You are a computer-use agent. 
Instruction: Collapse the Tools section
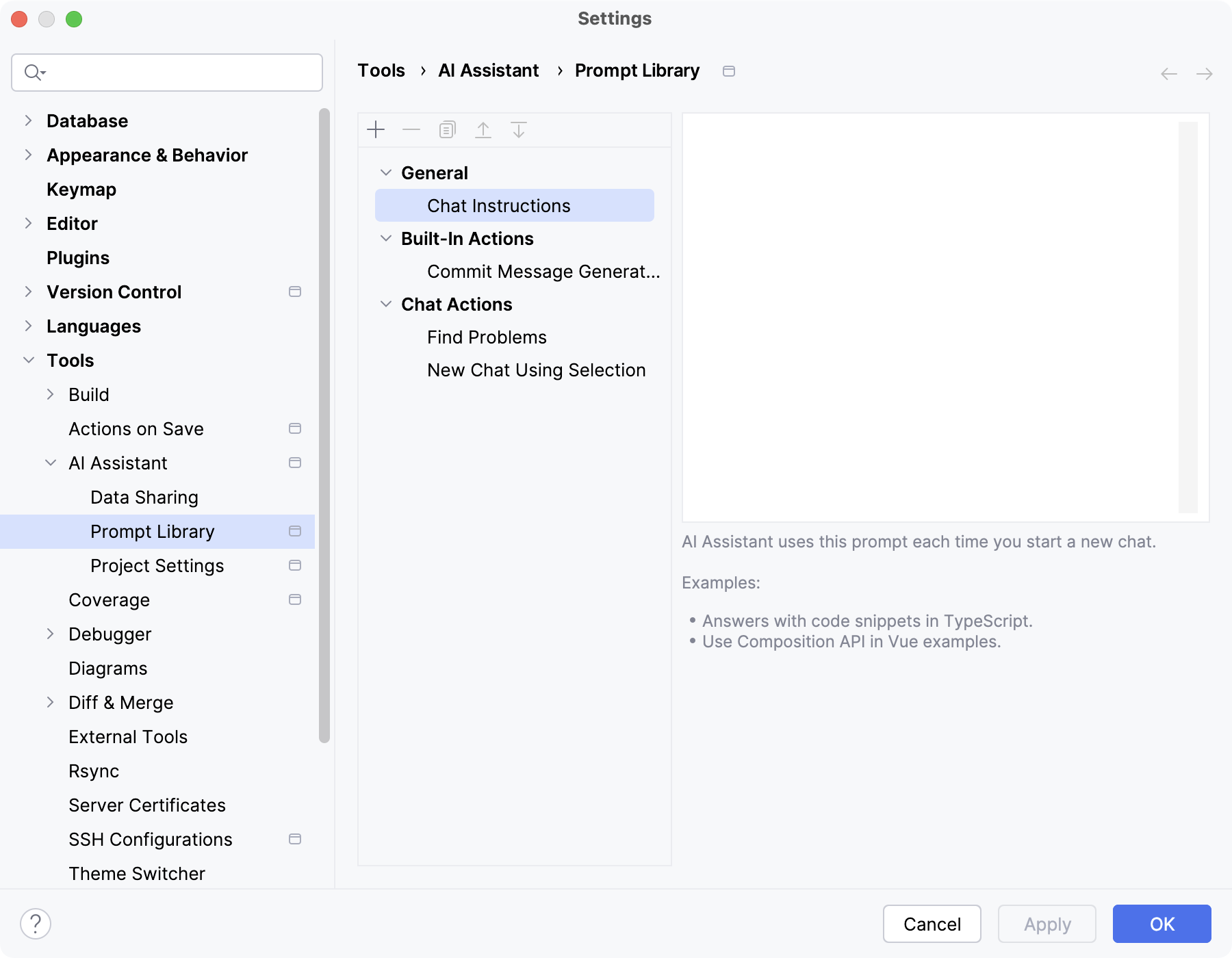[x=28, y=360]
